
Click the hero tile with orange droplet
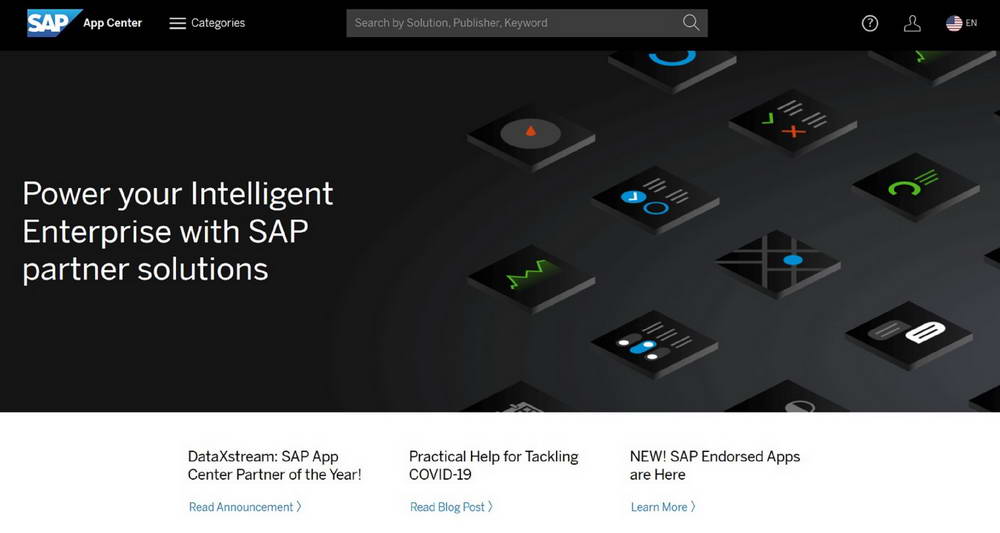click(x=531, y=133)
